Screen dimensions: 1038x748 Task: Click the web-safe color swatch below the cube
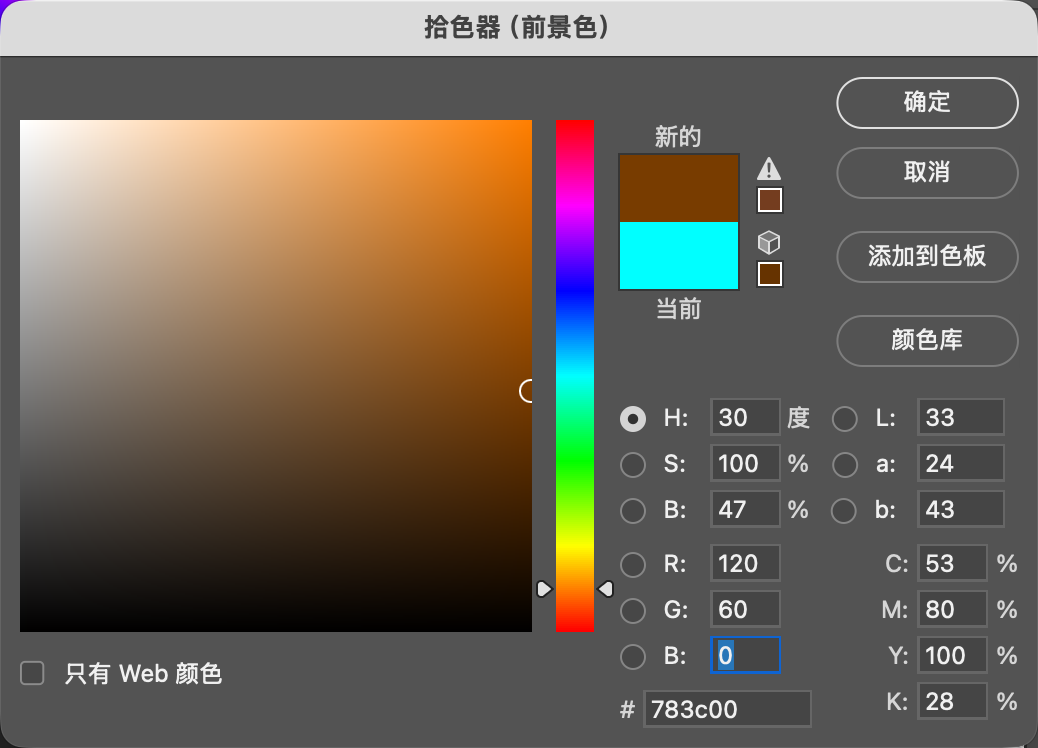click(769, 274)
